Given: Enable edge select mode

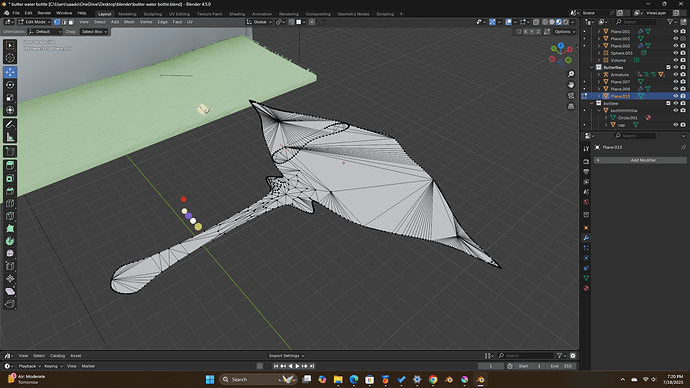Looking at the screenshot, I should [64, 22].
